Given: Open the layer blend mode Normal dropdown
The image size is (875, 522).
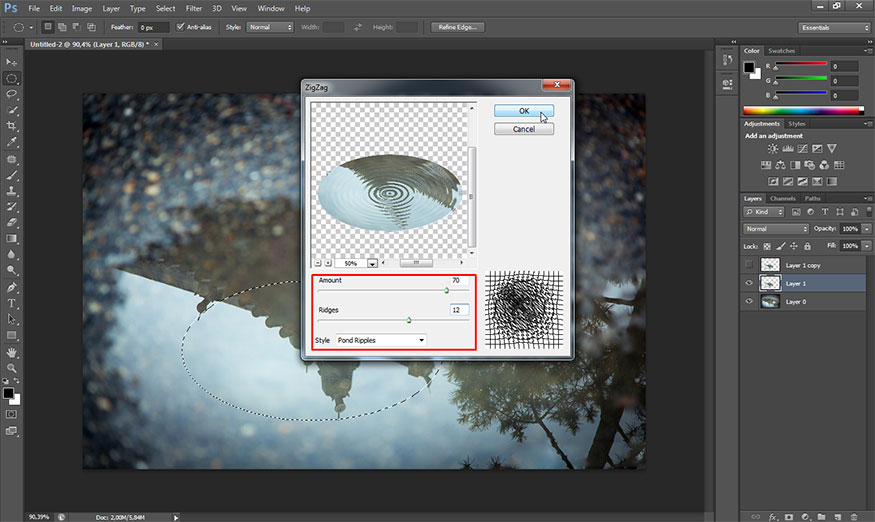Looking at the screenshot, I should point(776,229).
